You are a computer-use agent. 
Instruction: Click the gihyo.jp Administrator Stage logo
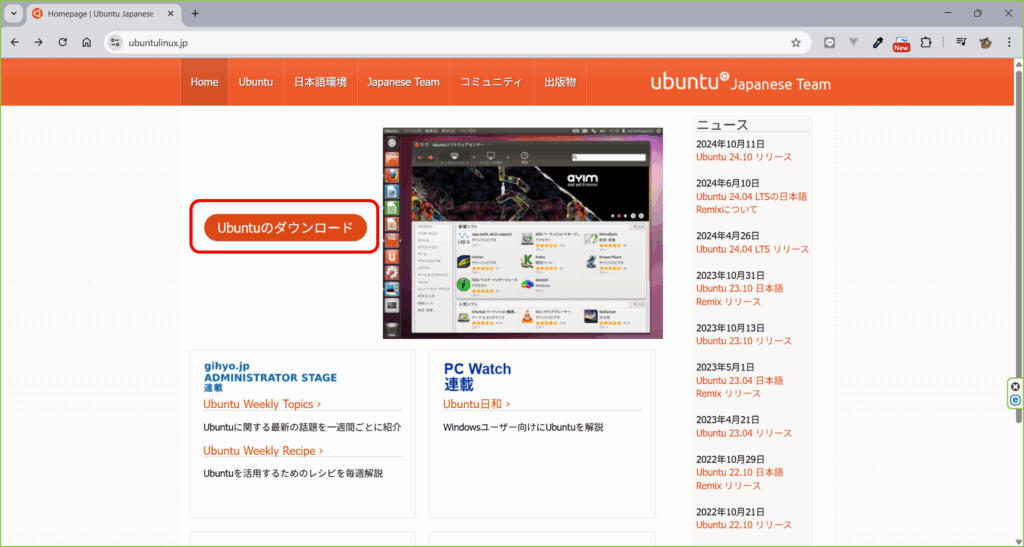click(270, 377)
